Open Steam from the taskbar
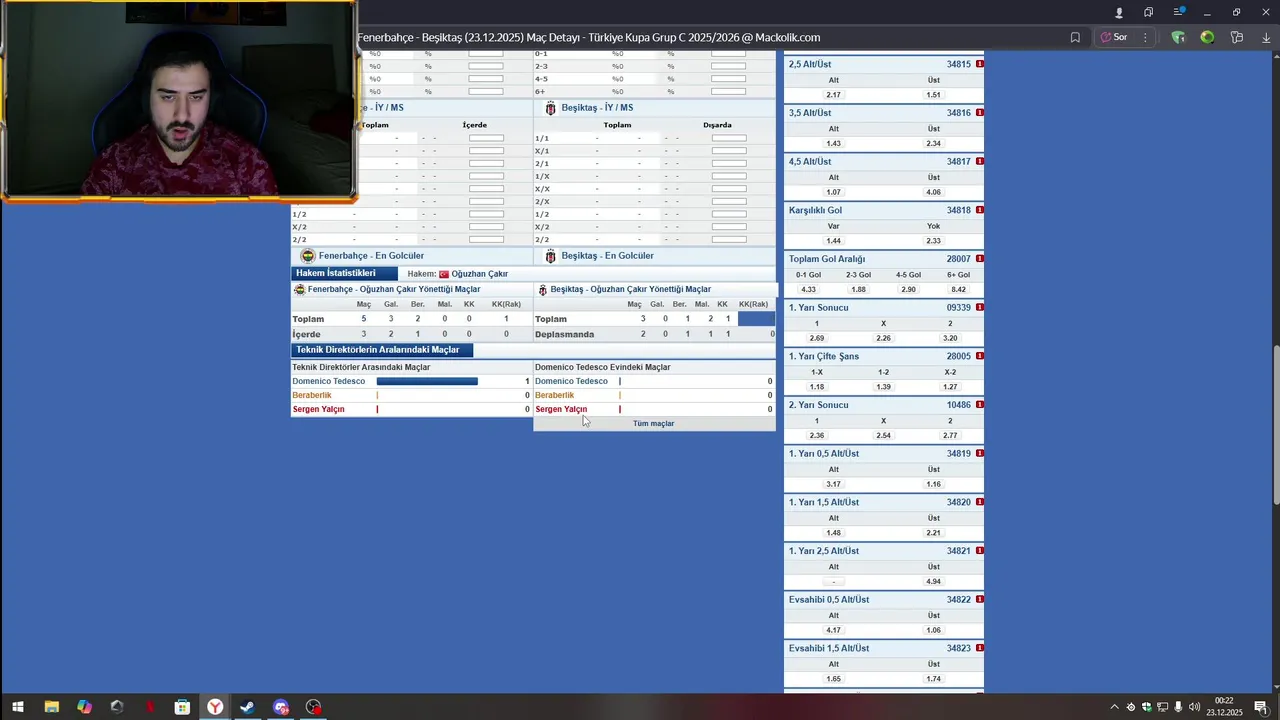The image size is (1280, 720). click(x=247, y=707)
